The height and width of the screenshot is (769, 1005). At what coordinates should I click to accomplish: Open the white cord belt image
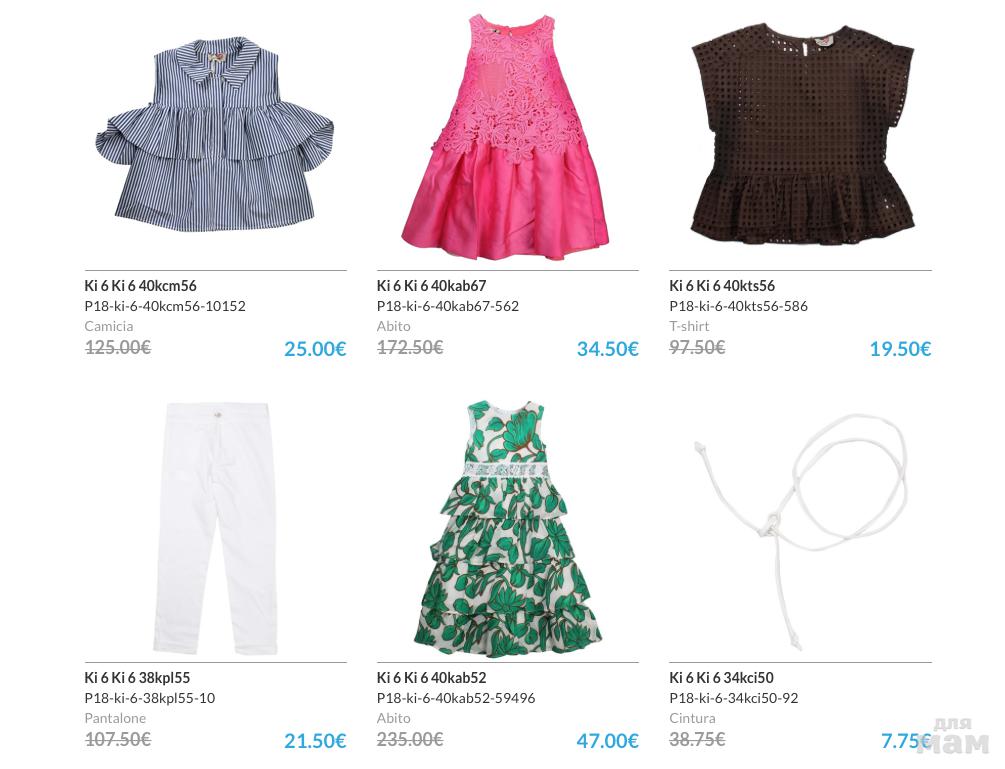(801, 529)
